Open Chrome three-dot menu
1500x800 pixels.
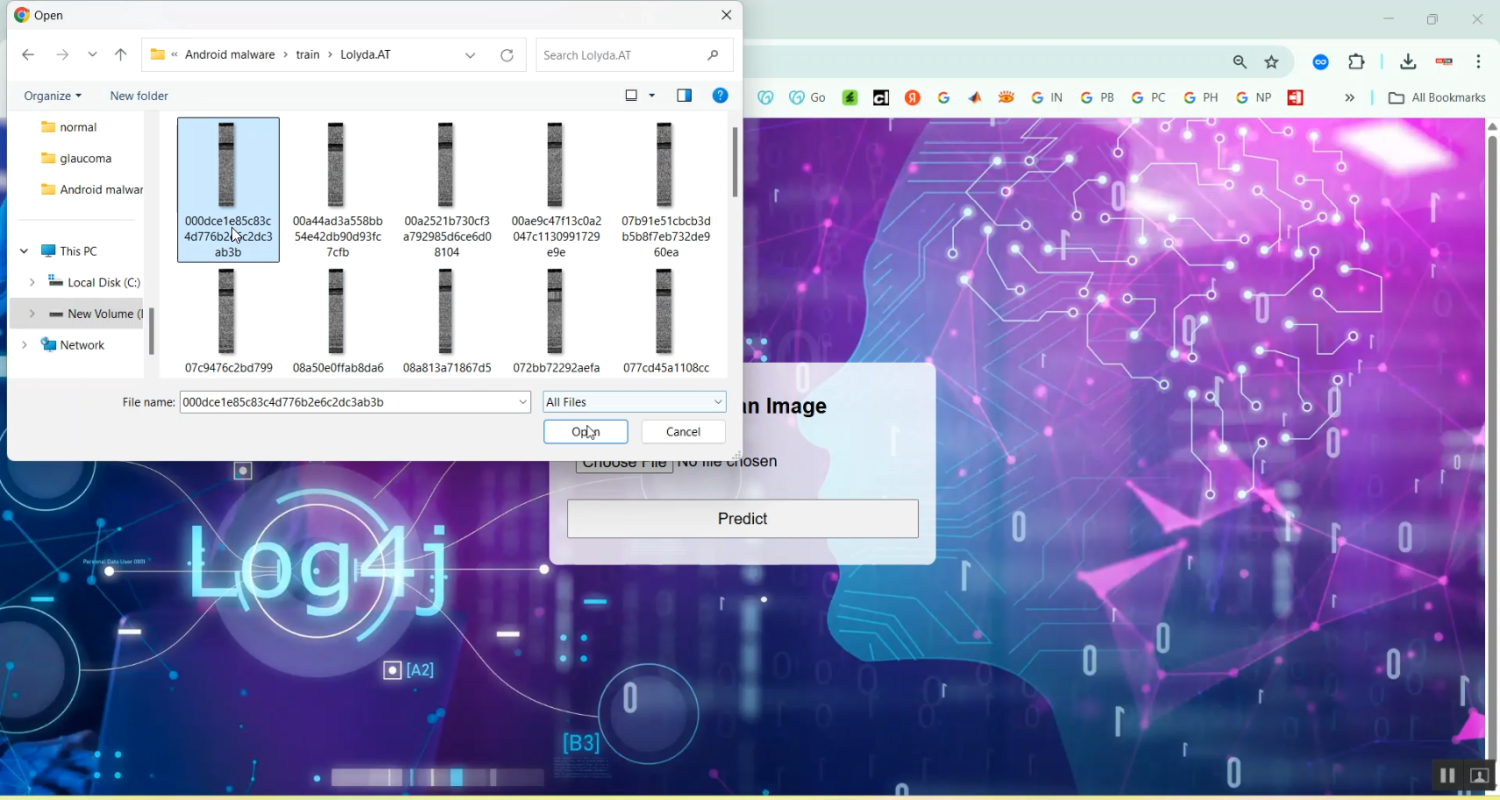[1478, 62]
